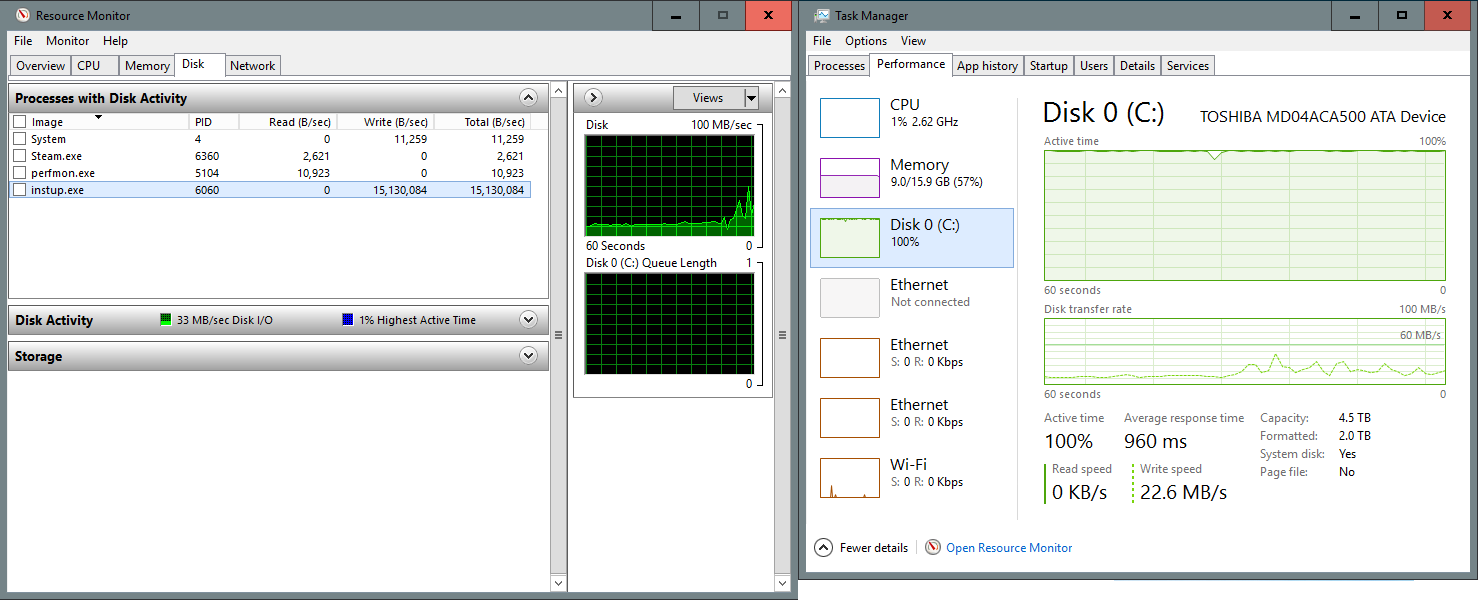This screenshot has width=1478, height=601.
Task: Click the Disk throughput graph in Resource Monitor
Action: click(x=669, y=185)
